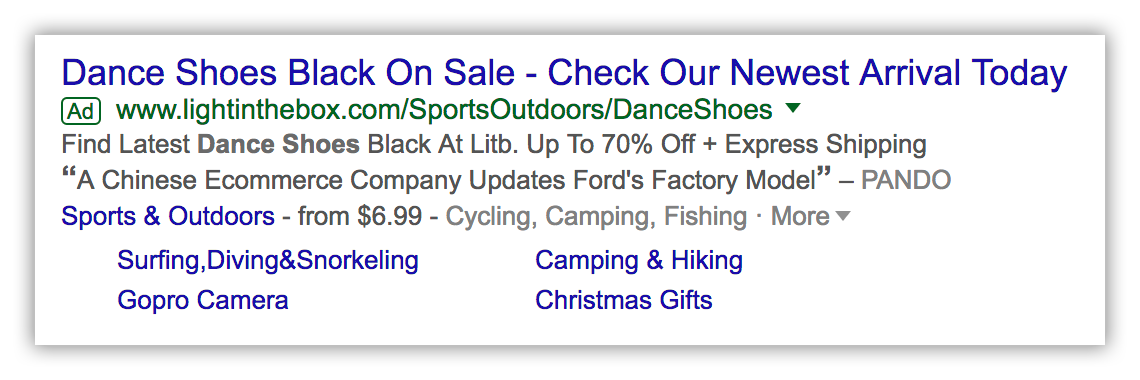Click the green Ad badge

coord(81,110)
